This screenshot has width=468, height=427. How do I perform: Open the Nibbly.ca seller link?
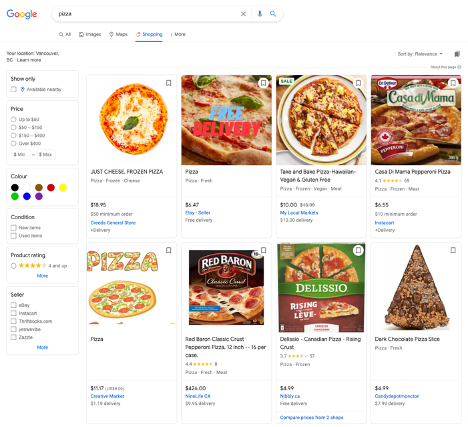(290, 396)
